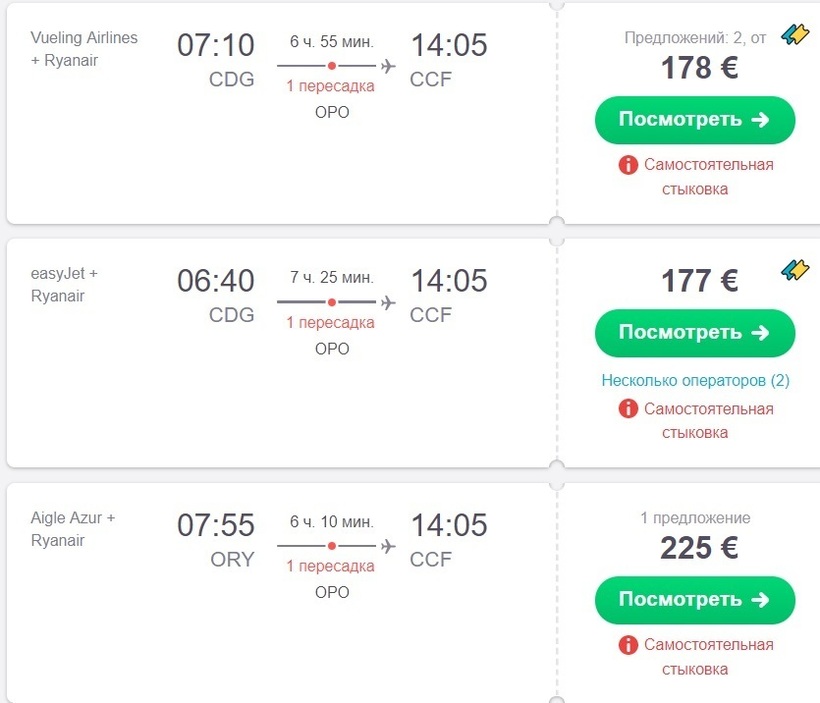Click '1 пересадка' text on Aigle Azur flight
This screenshot has height=703, width=820.
tap(331, 566)
